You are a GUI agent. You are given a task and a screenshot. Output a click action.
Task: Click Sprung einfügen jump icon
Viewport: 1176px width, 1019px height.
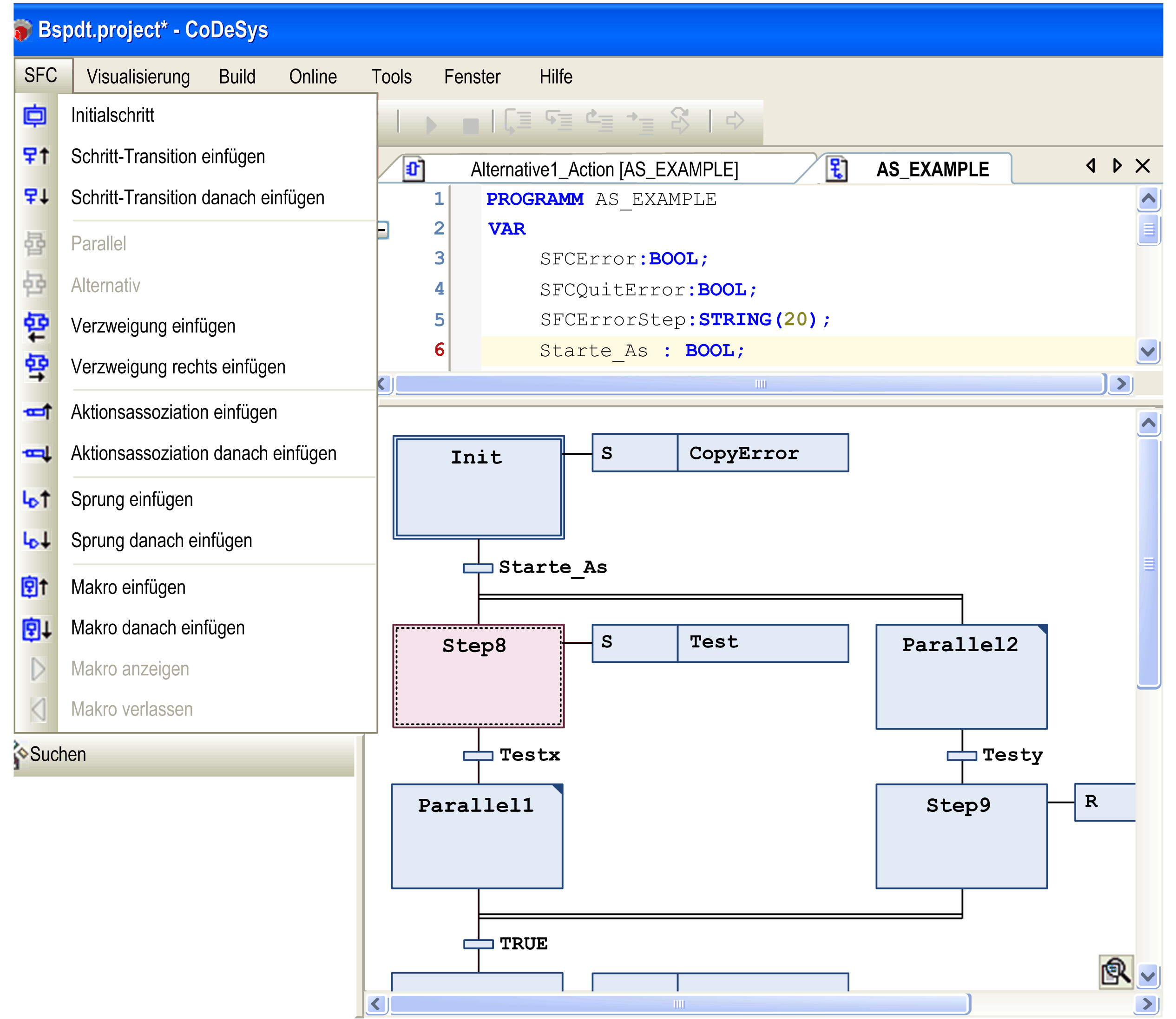pos(35,500)
